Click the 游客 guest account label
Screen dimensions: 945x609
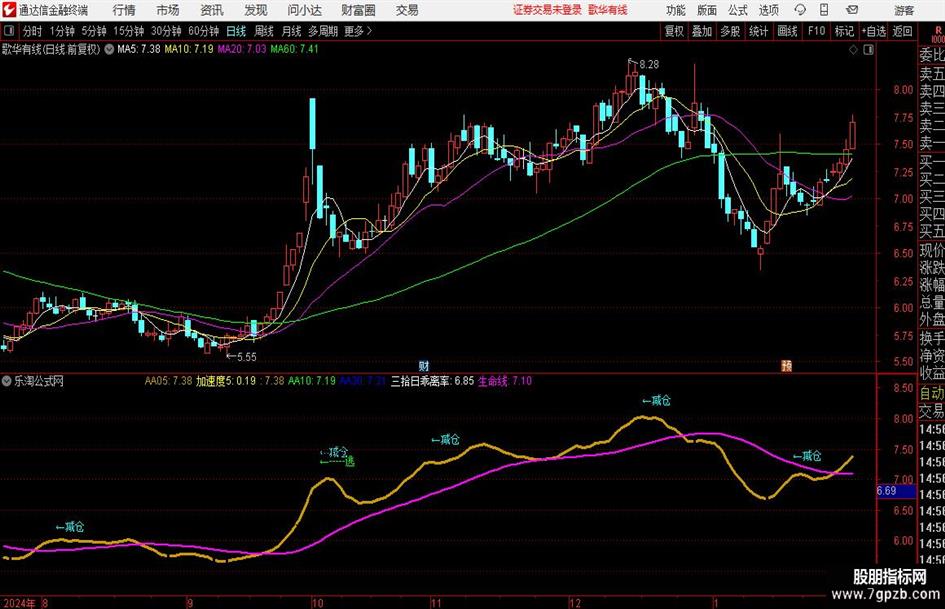point(904,10)
